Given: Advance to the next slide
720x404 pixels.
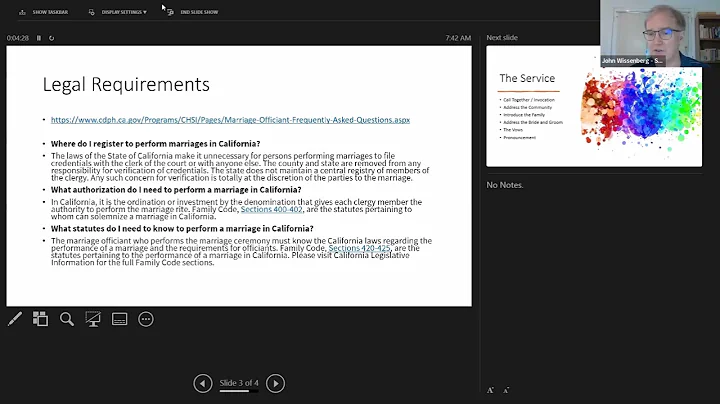Looking at the screenshot, I should 276,383.
